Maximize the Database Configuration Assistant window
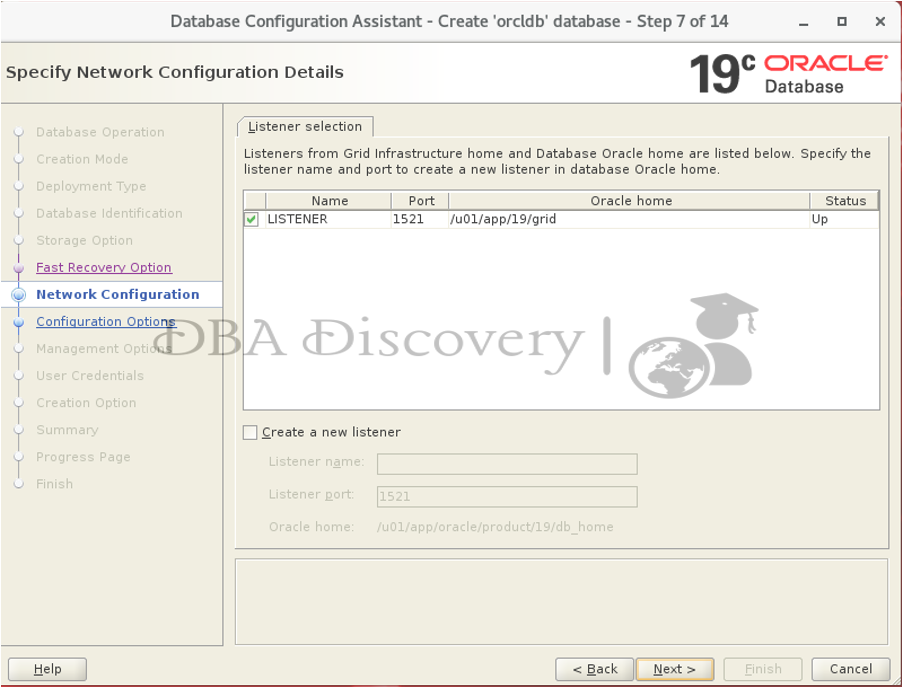The image size is (902, 687). [842, 21]
